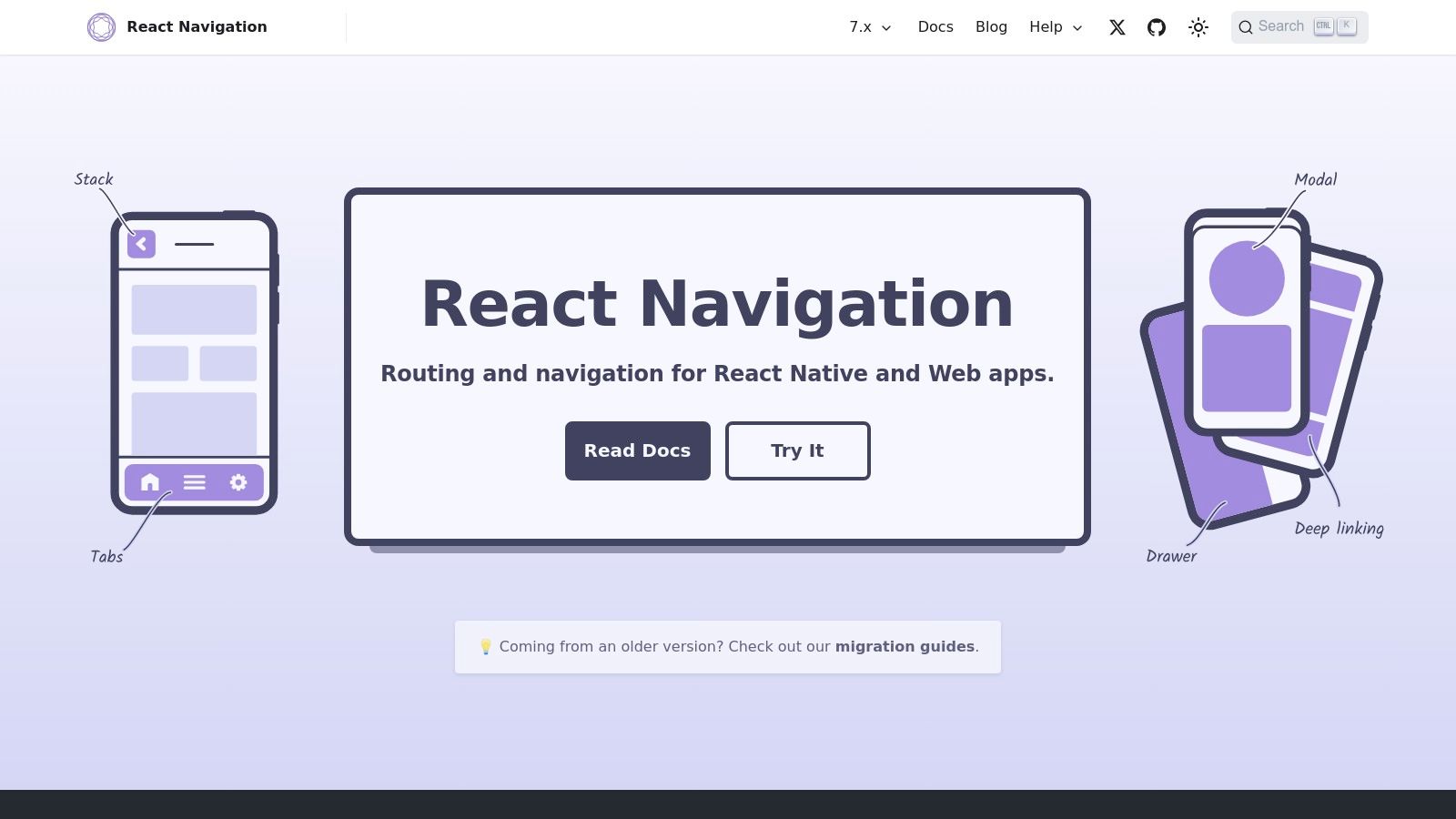This screenshot has height=819, width=1456.
Task: Click the React Navigation logo icon
Action: 101,27
